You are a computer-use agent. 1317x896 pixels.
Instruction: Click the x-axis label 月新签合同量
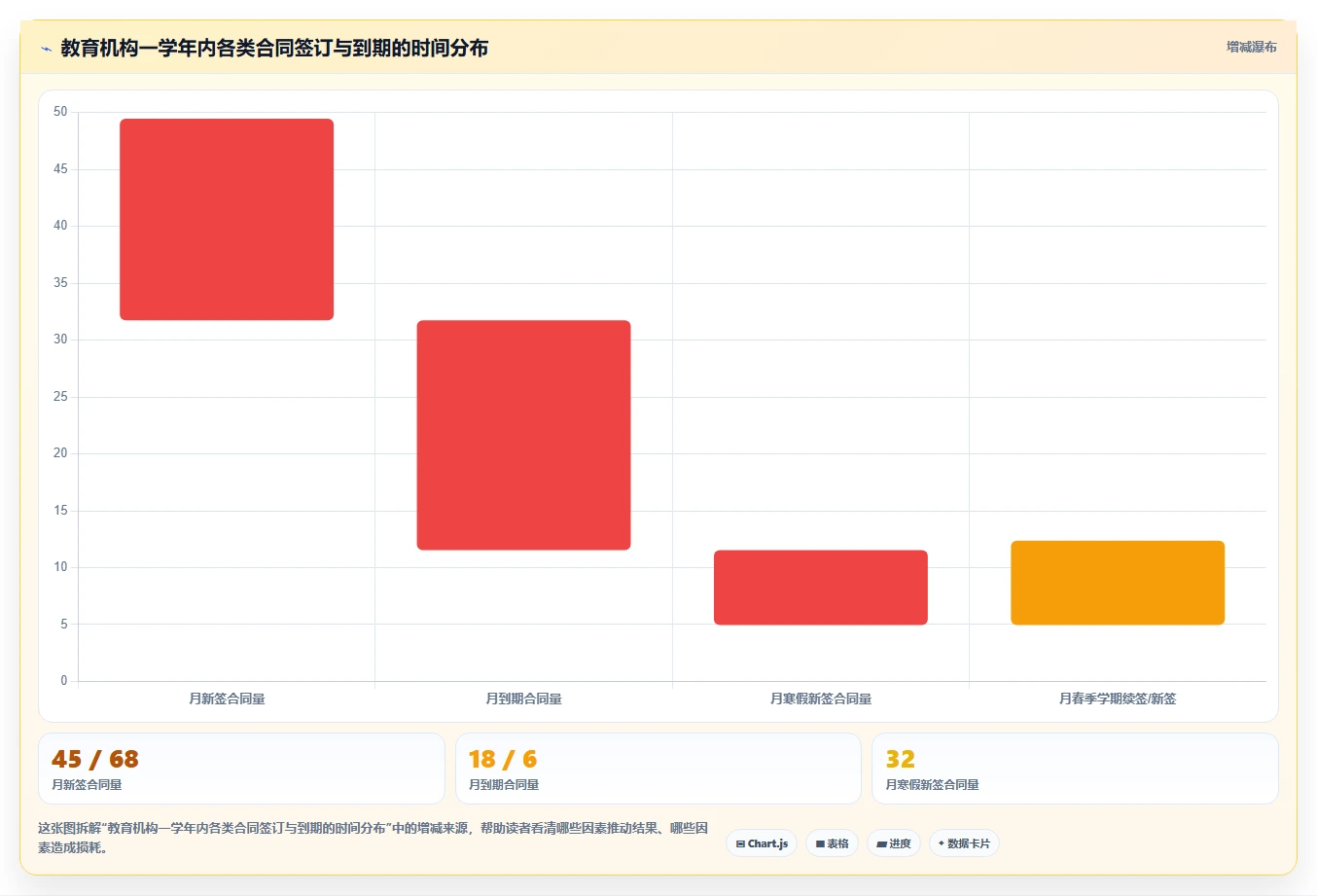[227, 699]
